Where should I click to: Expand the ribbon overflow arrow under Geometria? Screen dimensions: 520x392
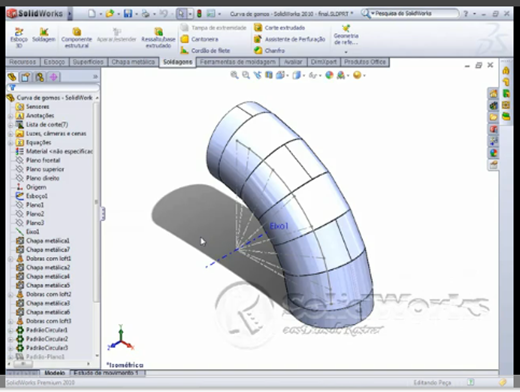click(x=346, y=52)
